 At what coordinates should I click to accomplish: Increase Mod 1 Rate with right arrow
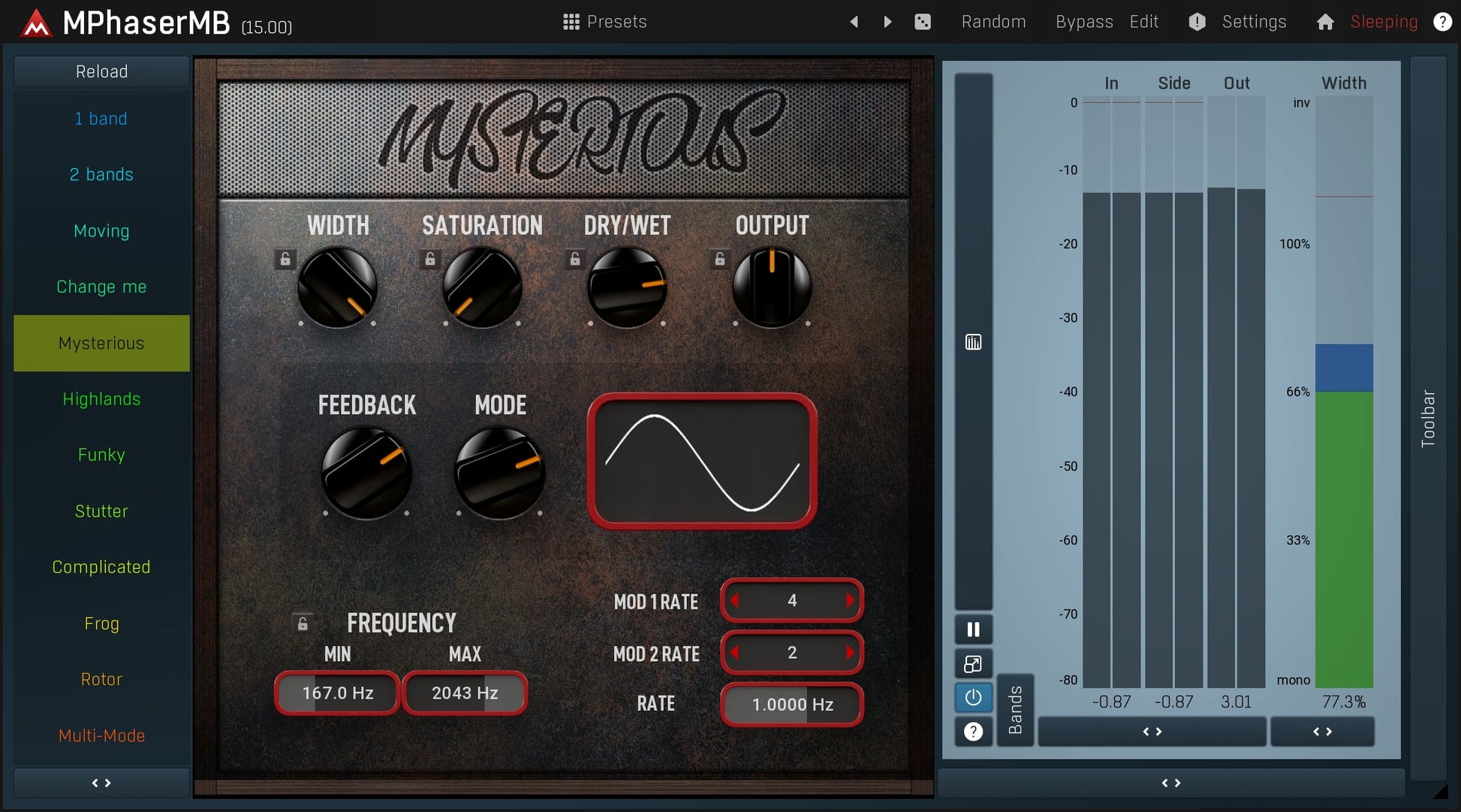pos(850,600)
